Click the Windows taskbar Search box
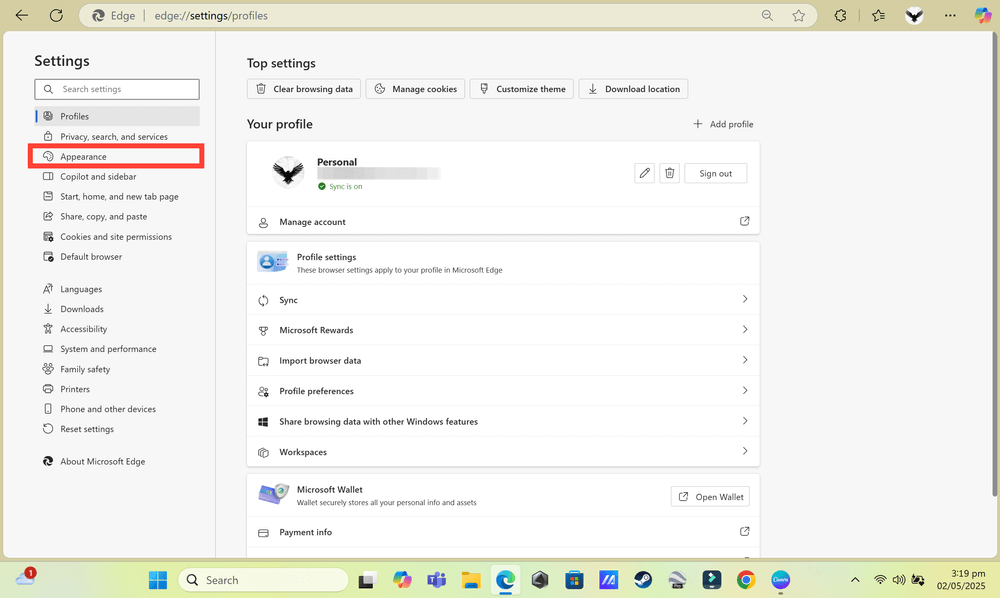The width and height of the screenshot is (1000, 598). click(263, 580)
